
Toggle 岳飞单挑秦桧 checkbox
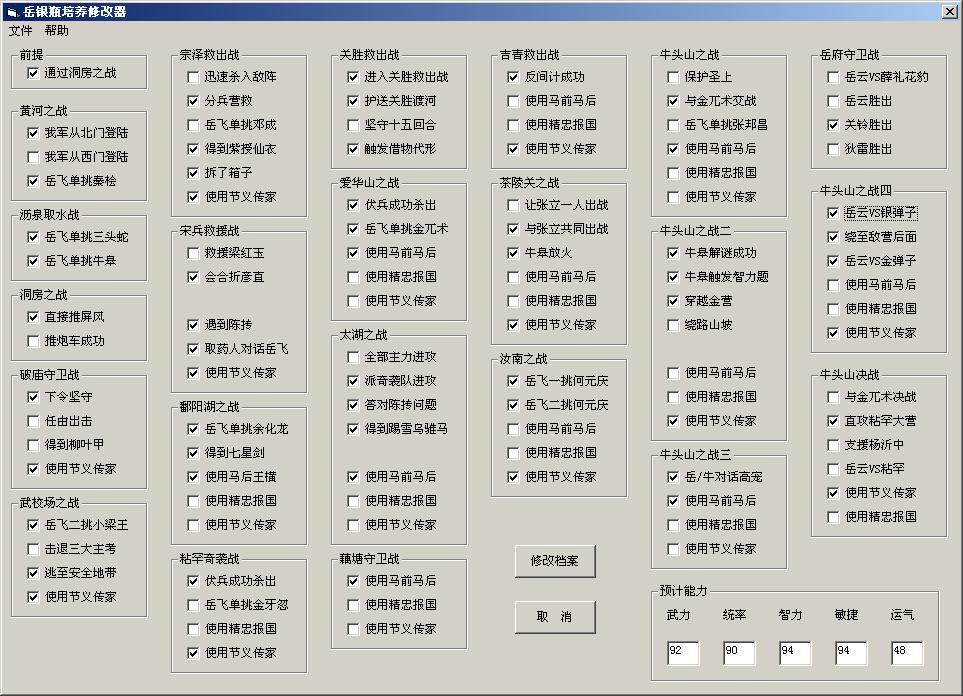(x=33, y=181)
